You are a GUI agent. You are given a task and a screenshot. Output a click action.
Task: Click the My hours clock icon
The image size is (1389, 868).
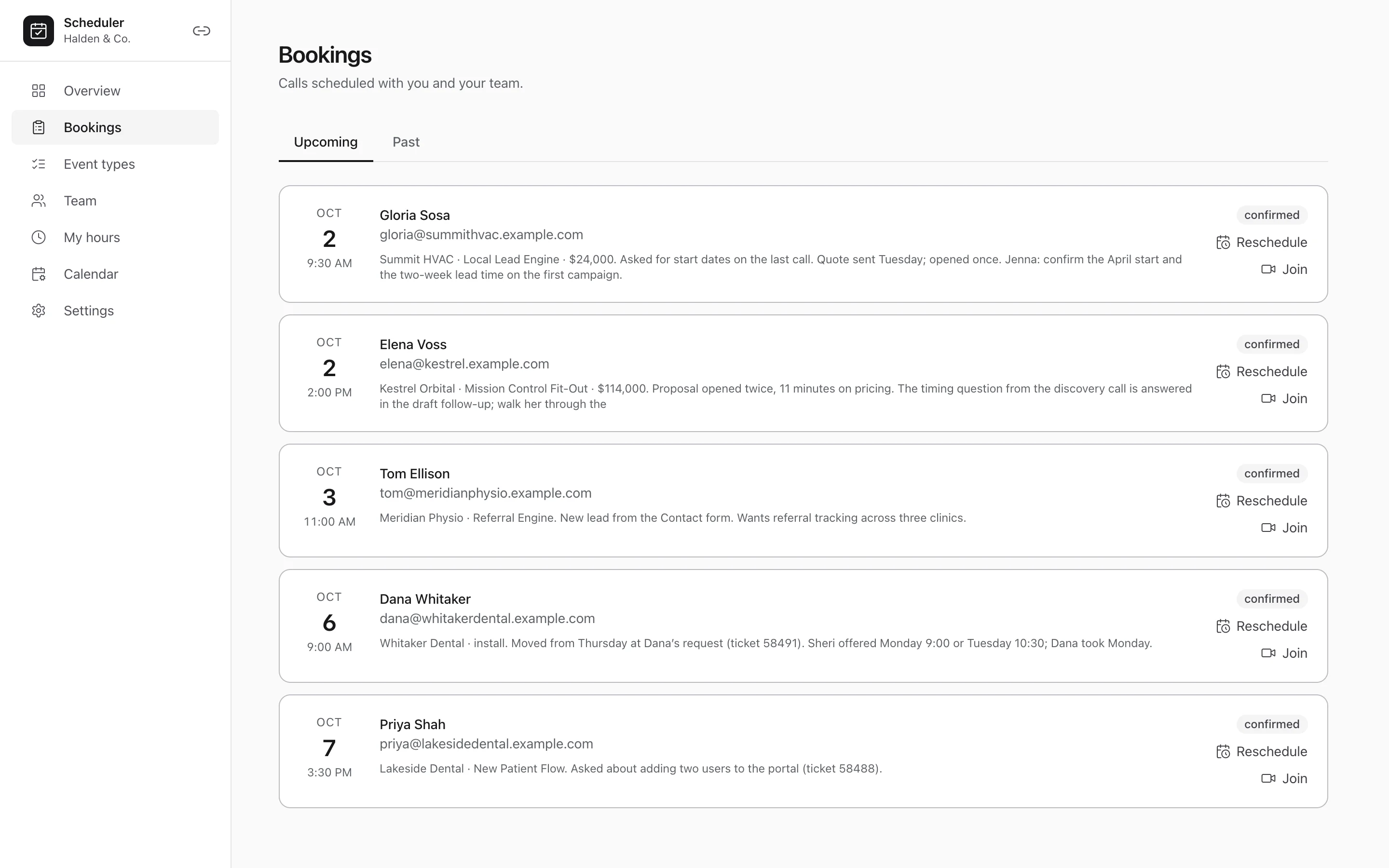39,238
